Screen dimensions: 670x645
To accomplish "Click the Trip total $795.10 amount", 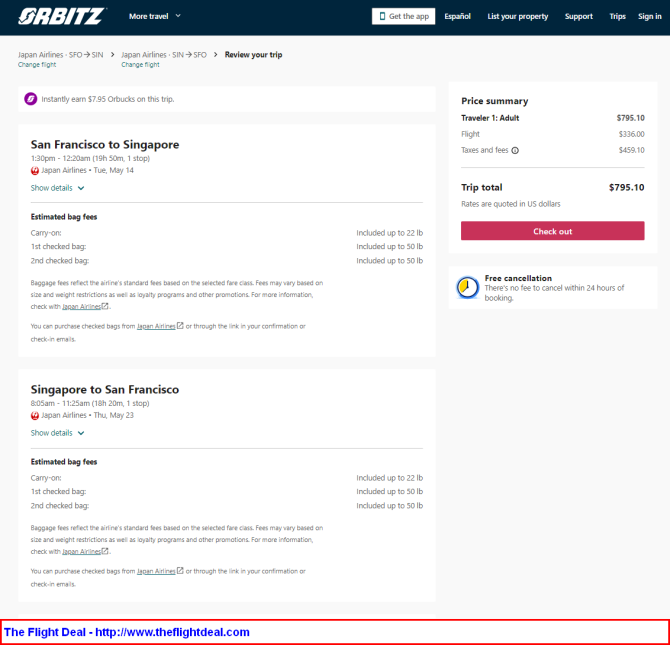I will (x=626, y=187).
